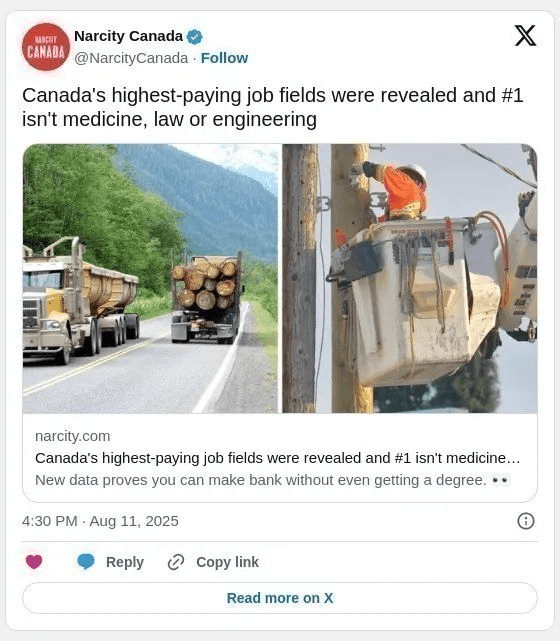Click the Copy link text
This screenshot has width=560, height=641.
tap(227, 562)
